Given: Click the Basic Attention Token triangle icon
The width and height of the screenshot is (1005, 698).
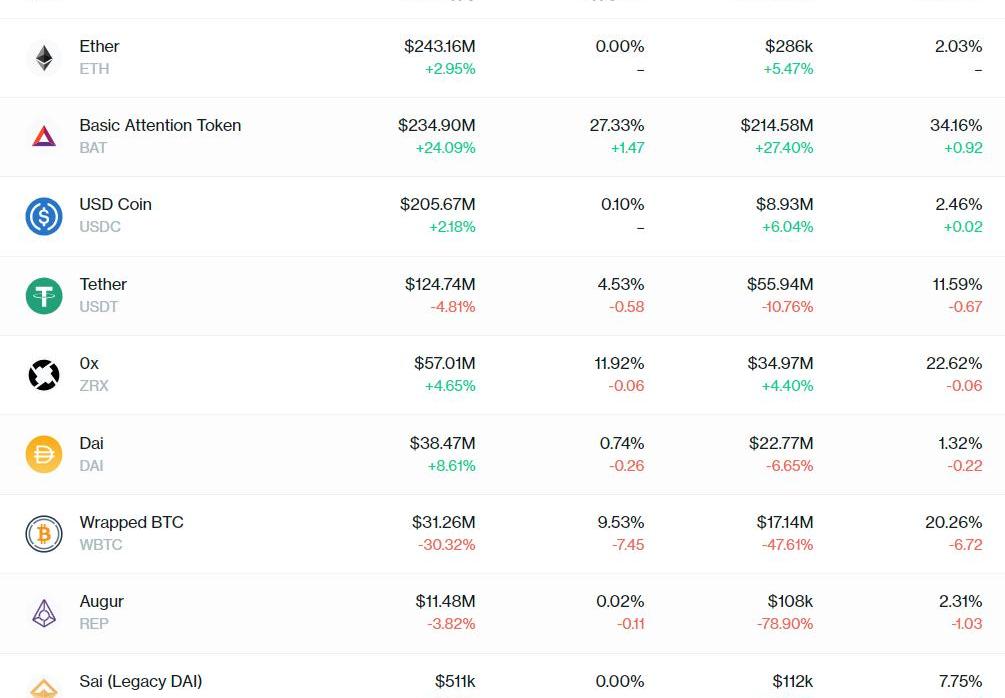Looking at the screenshot, I should click(x=44, y=137).
